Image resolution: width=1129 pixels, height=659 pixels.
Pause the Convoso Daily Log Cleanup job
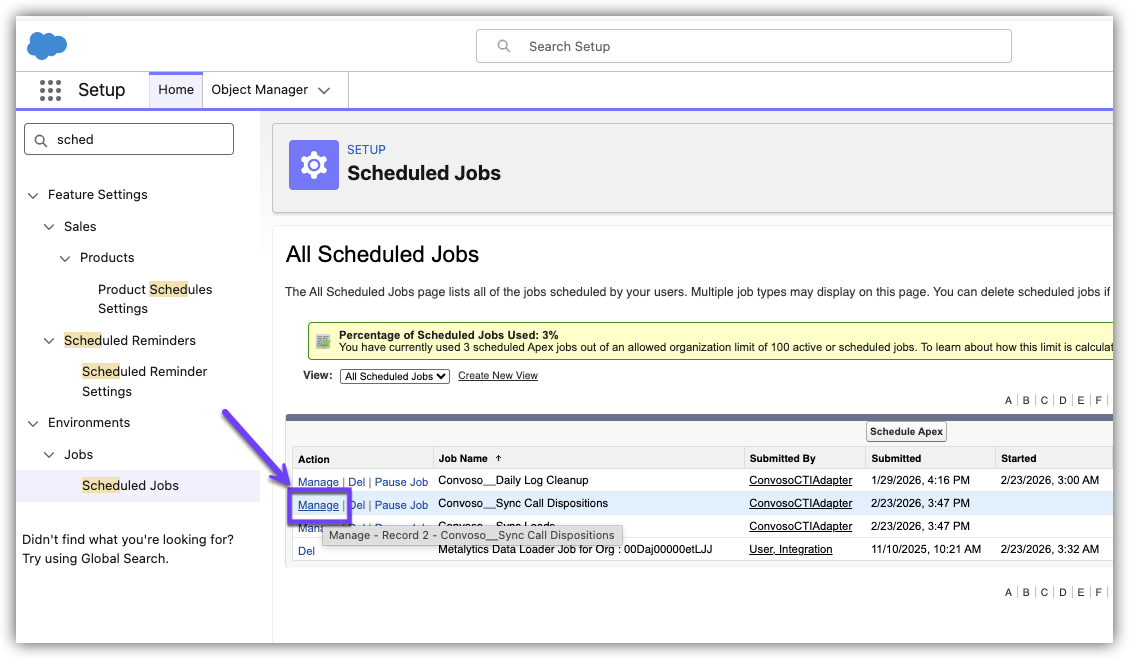[x=401, y=482]
